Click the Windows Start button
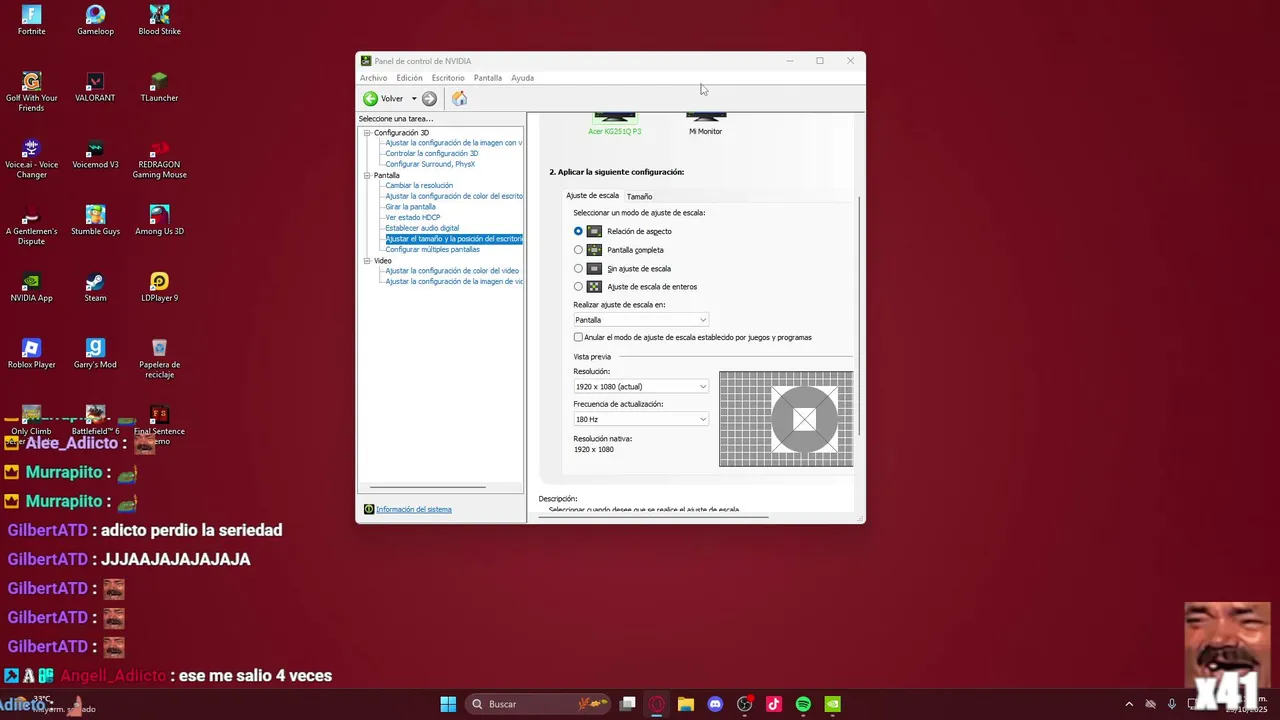 click(448, 704)
